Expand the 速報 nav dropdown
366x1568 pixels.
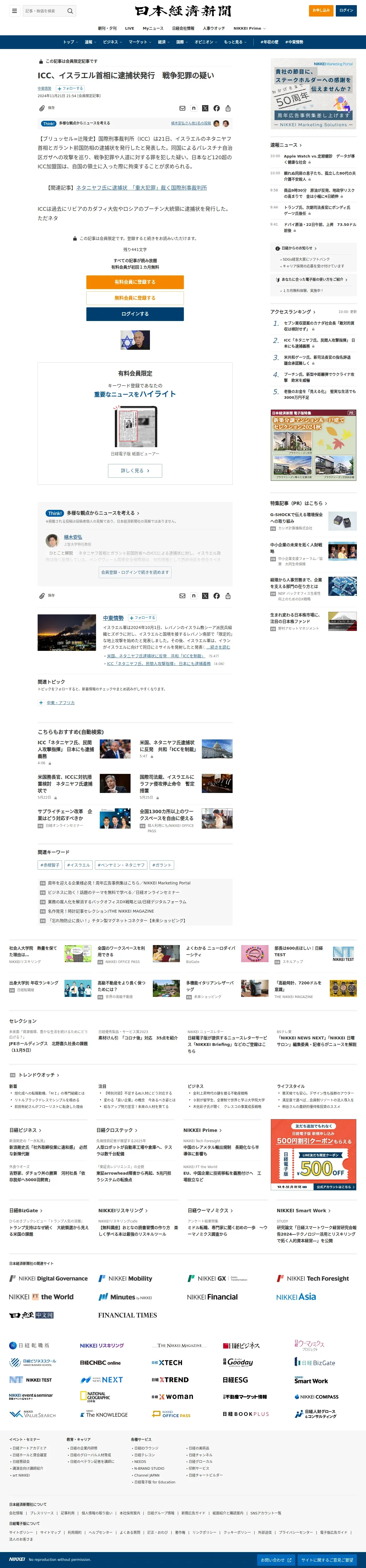click(x=90, y=42)
